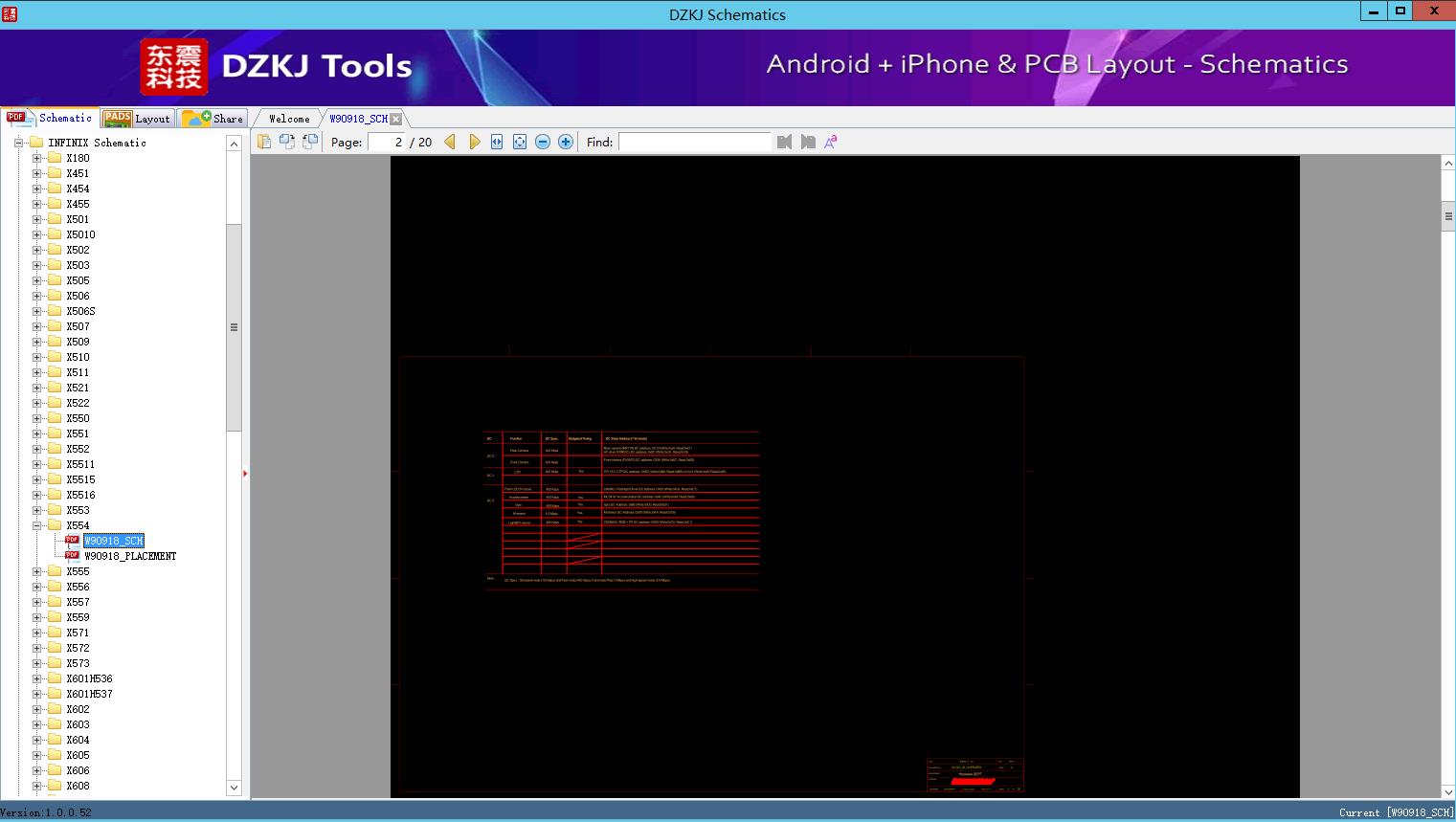Click the find previous icon
Viewport: 1456px width, 822px height.
click(784, 142)
